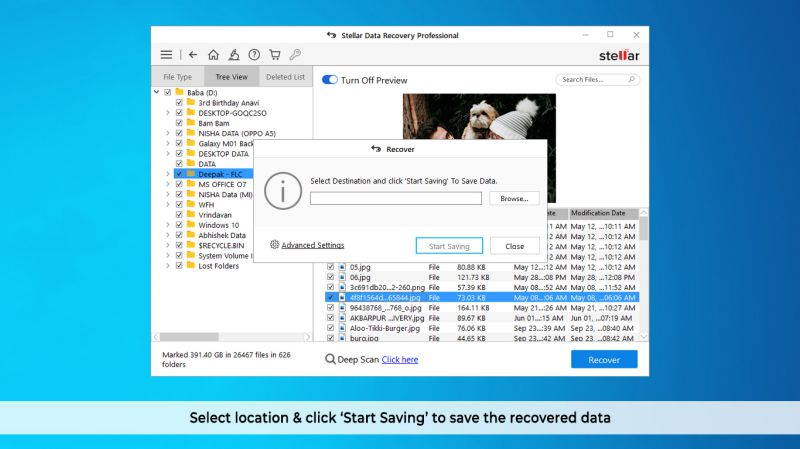The width and height of the screenshot is (800, 449).
Task: Uncheck the Baba (D:) checkbox
Action: click(x=167, y=92)
